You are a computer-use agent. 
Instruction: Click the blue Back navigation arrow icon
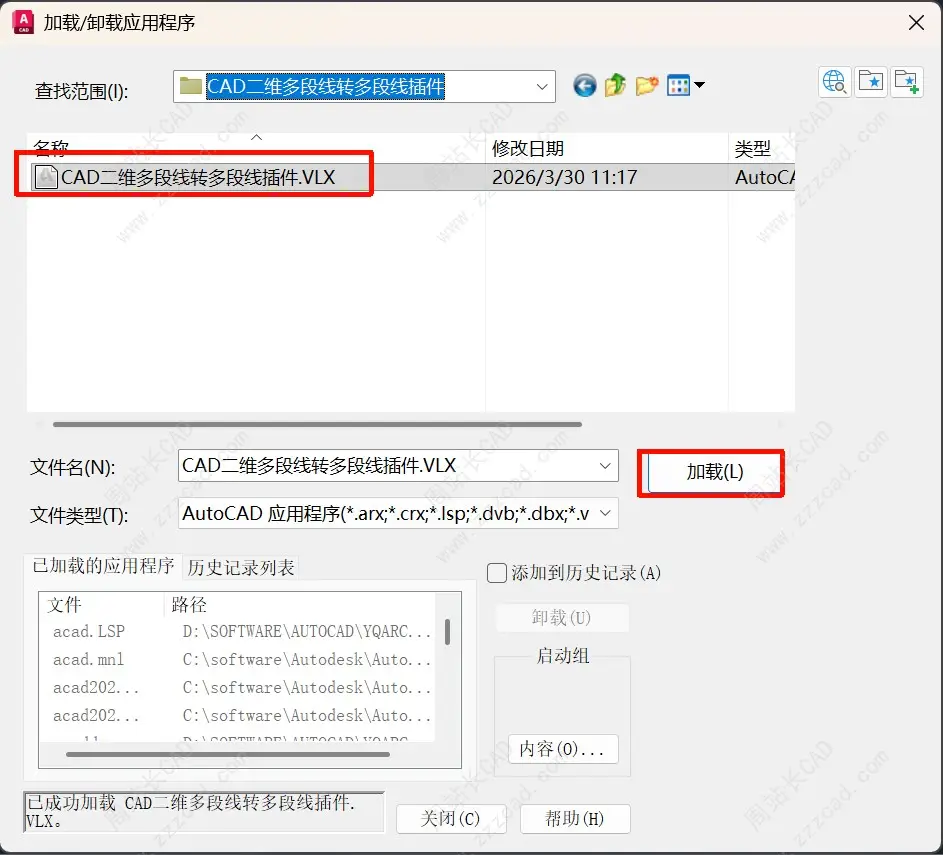click(584, 86)
